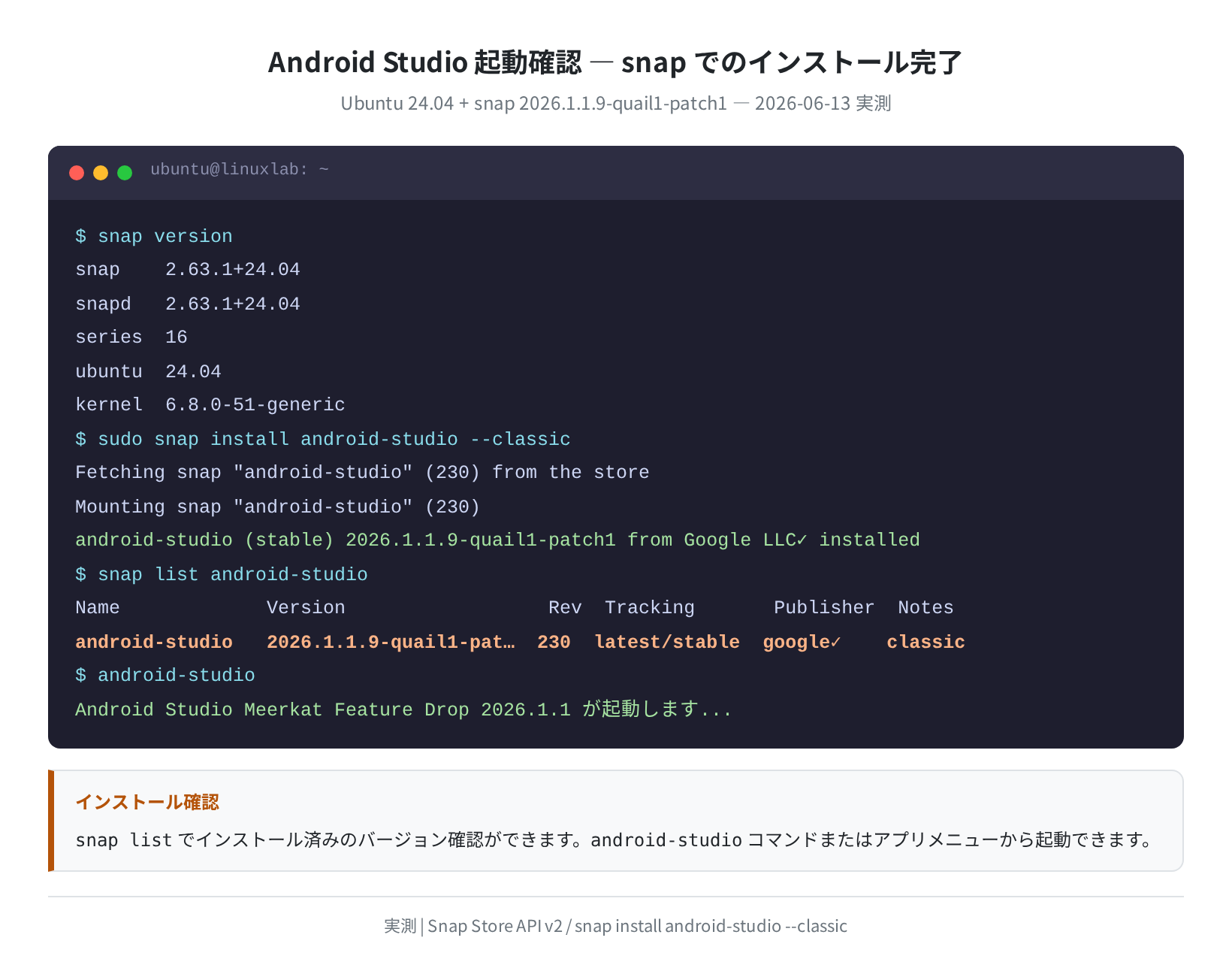The height and width of the screenshot is (968, 1232).
Task: Select the "kernel 6.8.0-51-generic" output row
Action: click(210, 405)
